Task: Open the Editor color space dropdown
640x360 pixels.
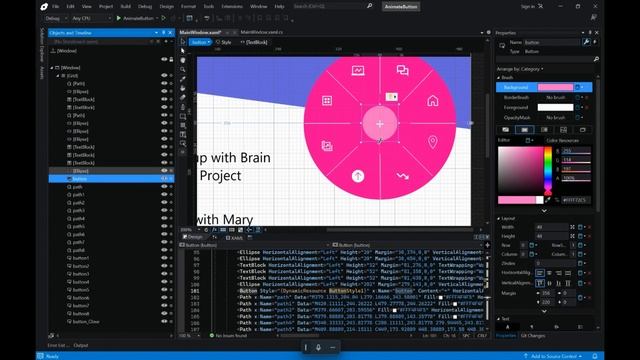Action: click(528, 140)
